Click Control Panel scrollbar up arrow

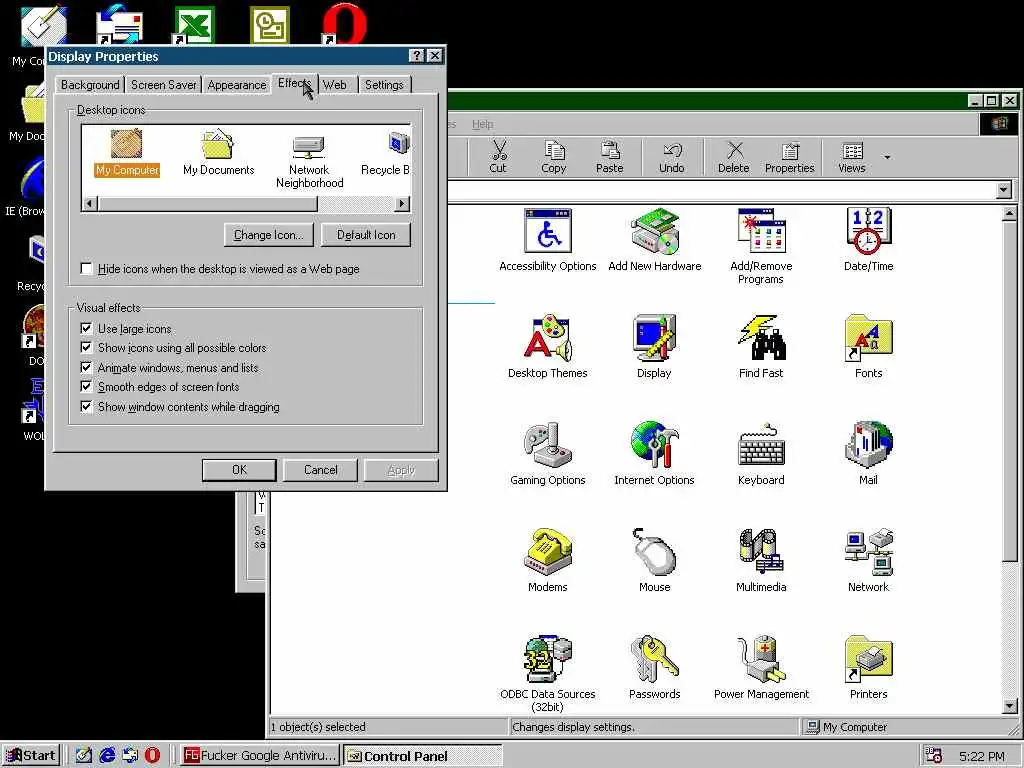tap(1009, 213)
